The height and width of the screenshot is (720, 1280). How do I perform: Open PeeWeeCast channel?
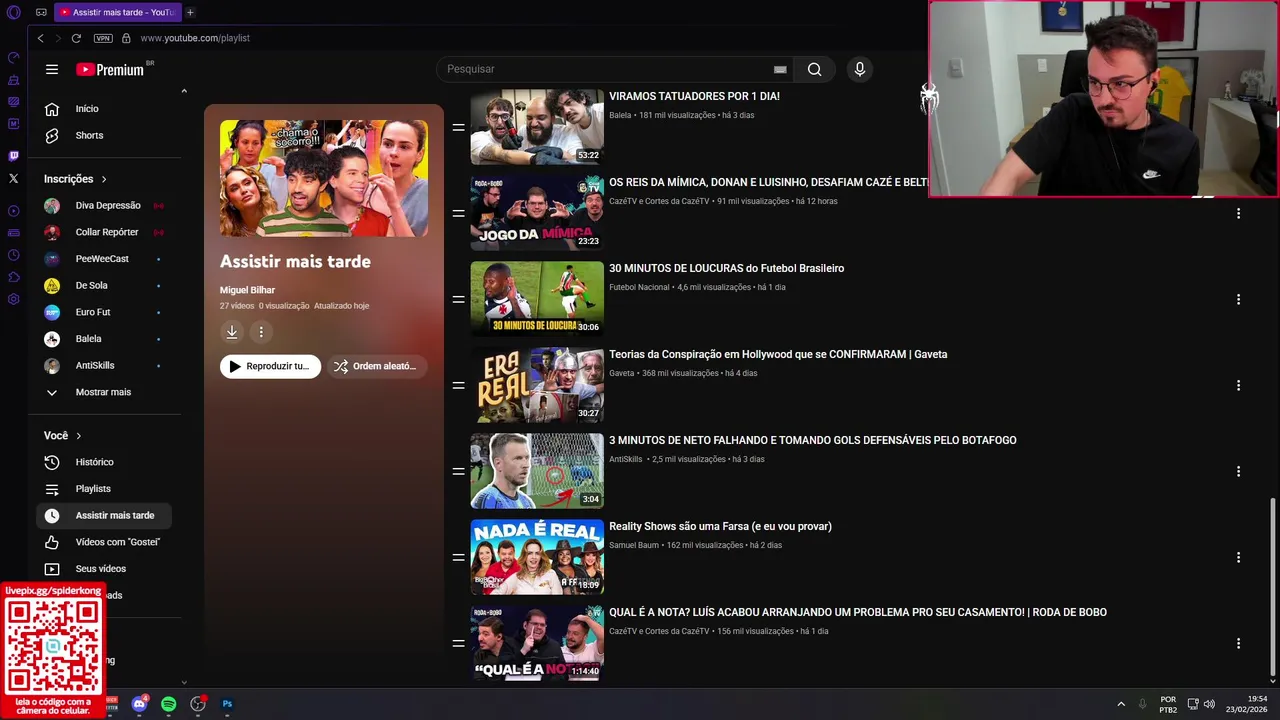point(104,259)
